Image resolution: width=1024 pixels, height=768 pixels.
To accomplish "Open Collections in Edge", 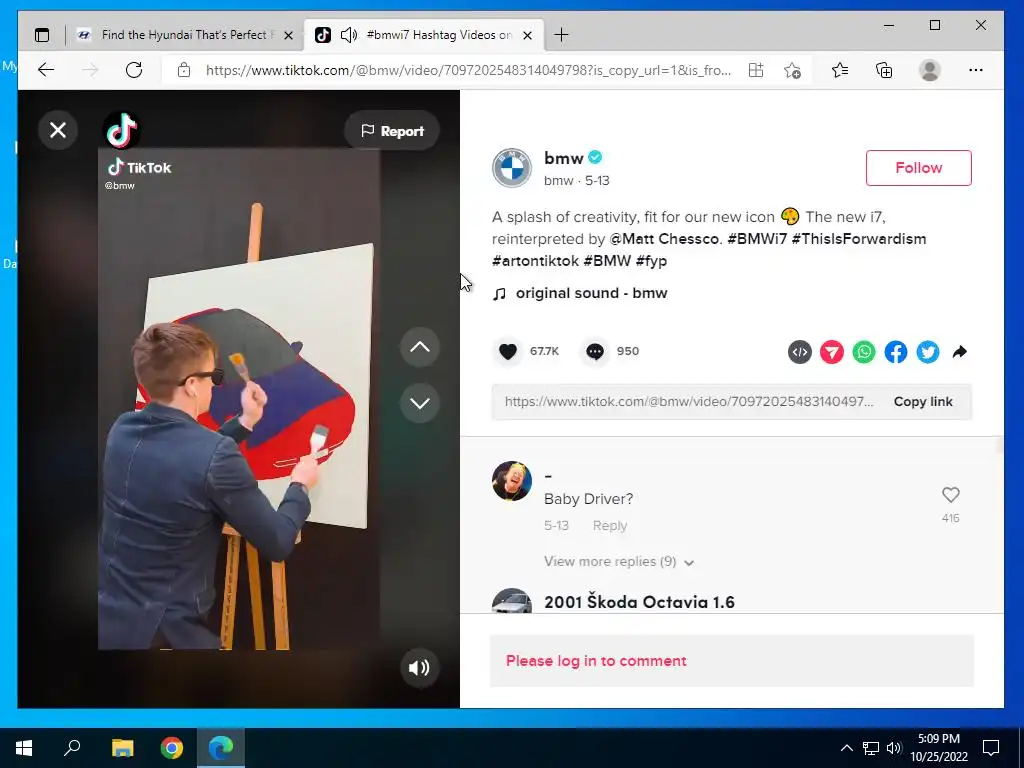I will click(x=884, y=70).
